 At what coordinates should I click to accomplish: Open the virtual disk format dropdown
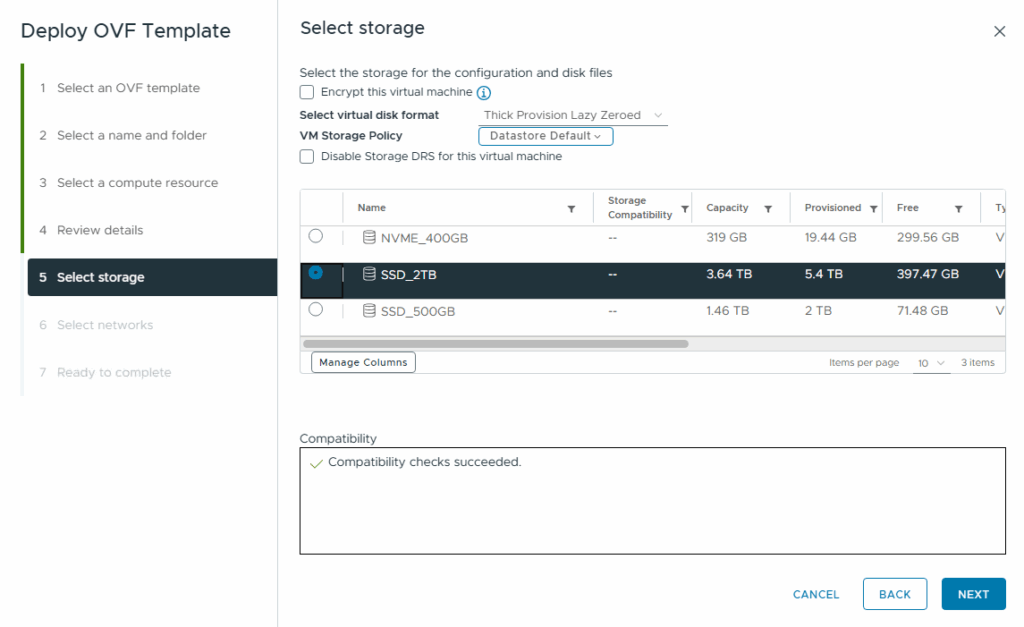tap(572, 116)
